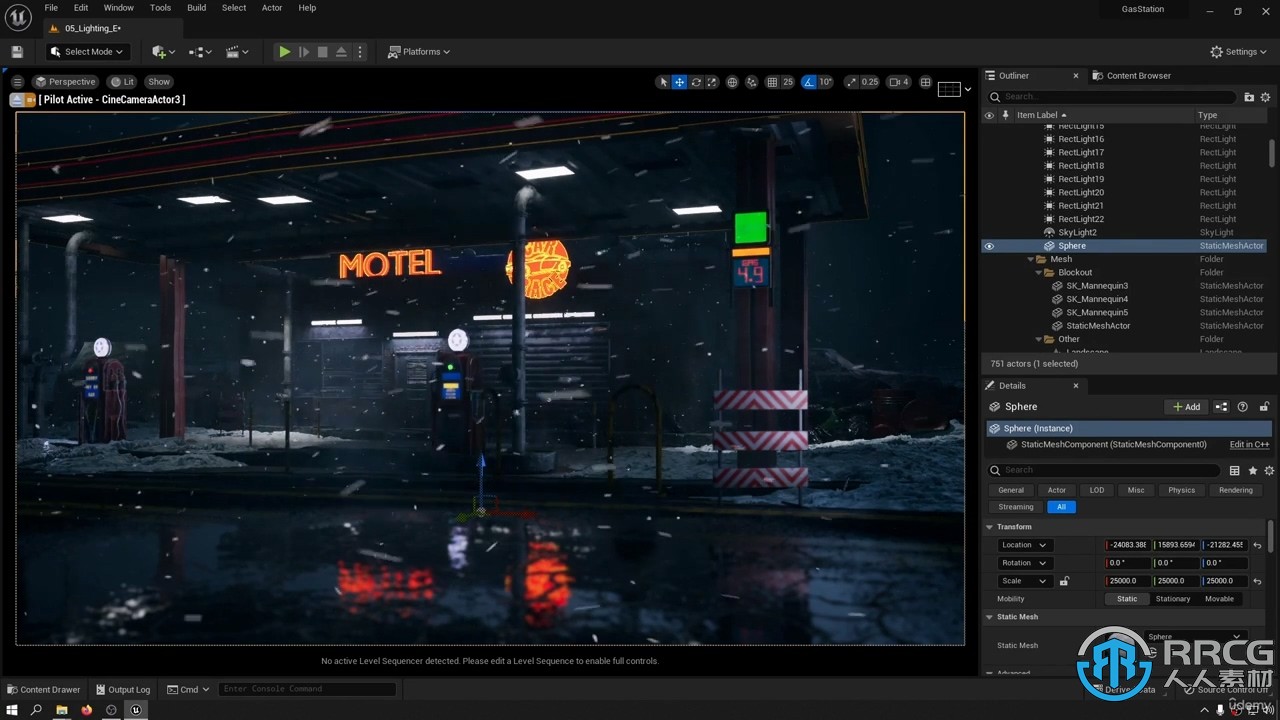Collapse the Other folder in Outliner
Screen dimensions: 1280x720
pos(1038,339)
